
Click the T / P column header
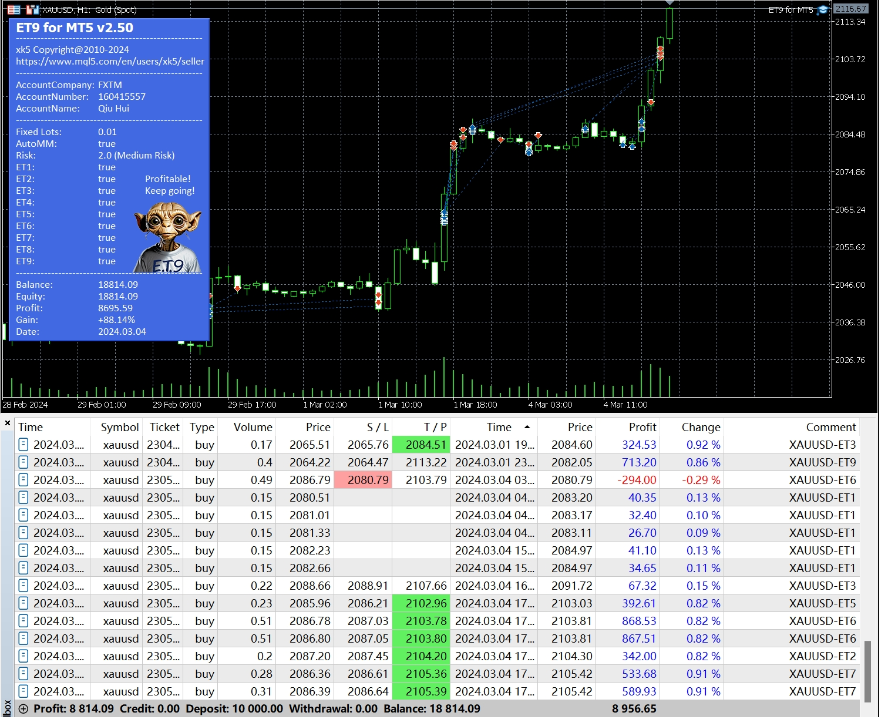[435, 427]
